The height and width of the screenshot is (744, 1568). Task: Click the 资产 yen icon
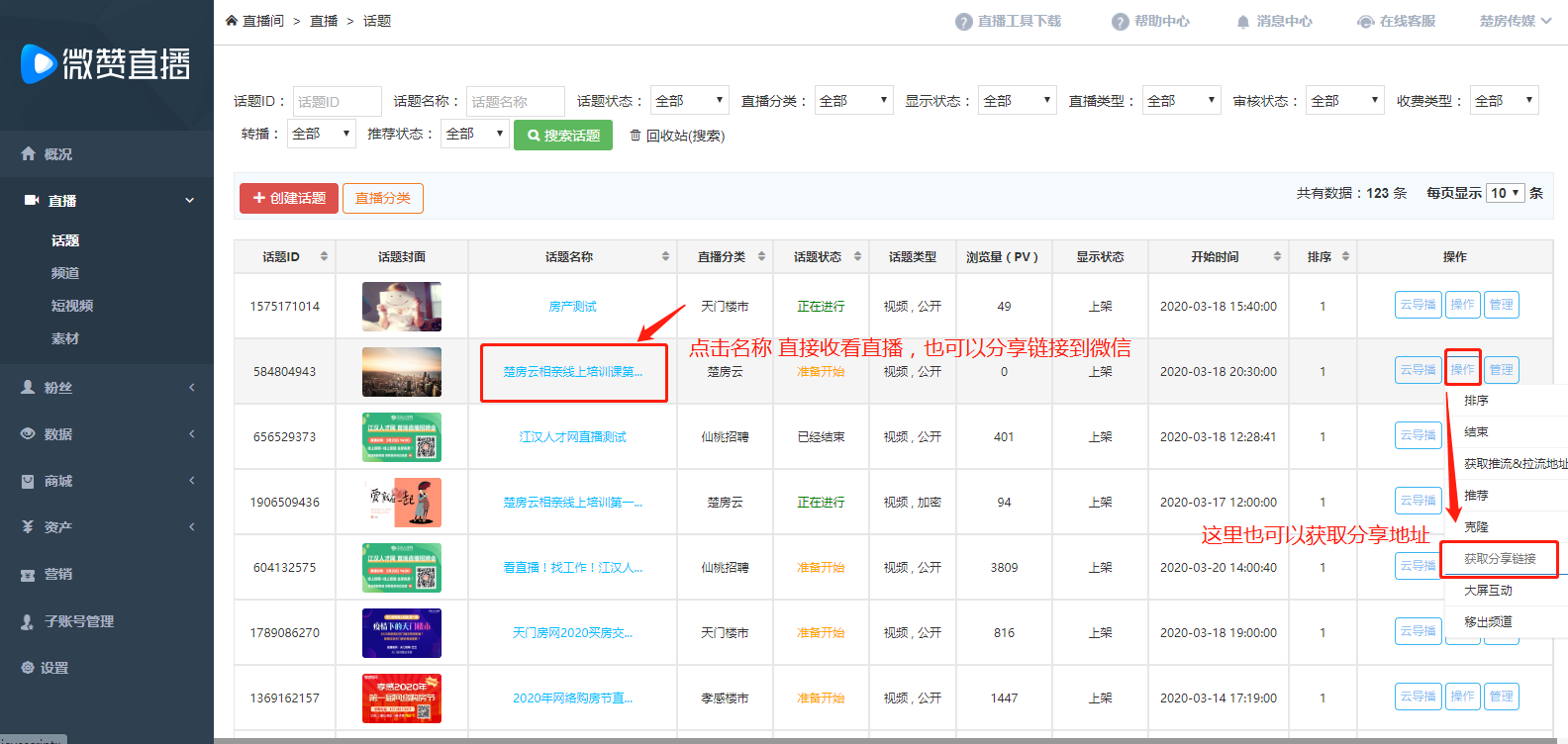[x=28, y=527]
